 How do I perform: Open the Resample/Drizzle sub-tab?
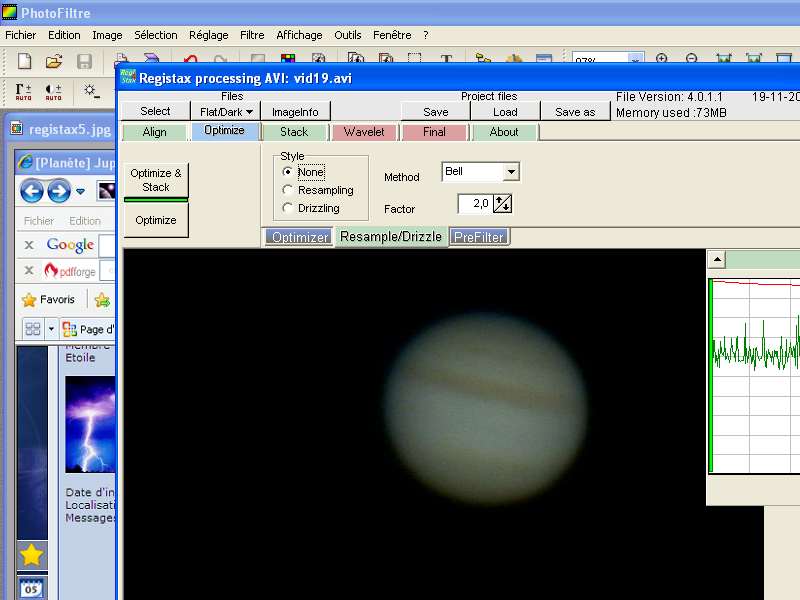391,237
